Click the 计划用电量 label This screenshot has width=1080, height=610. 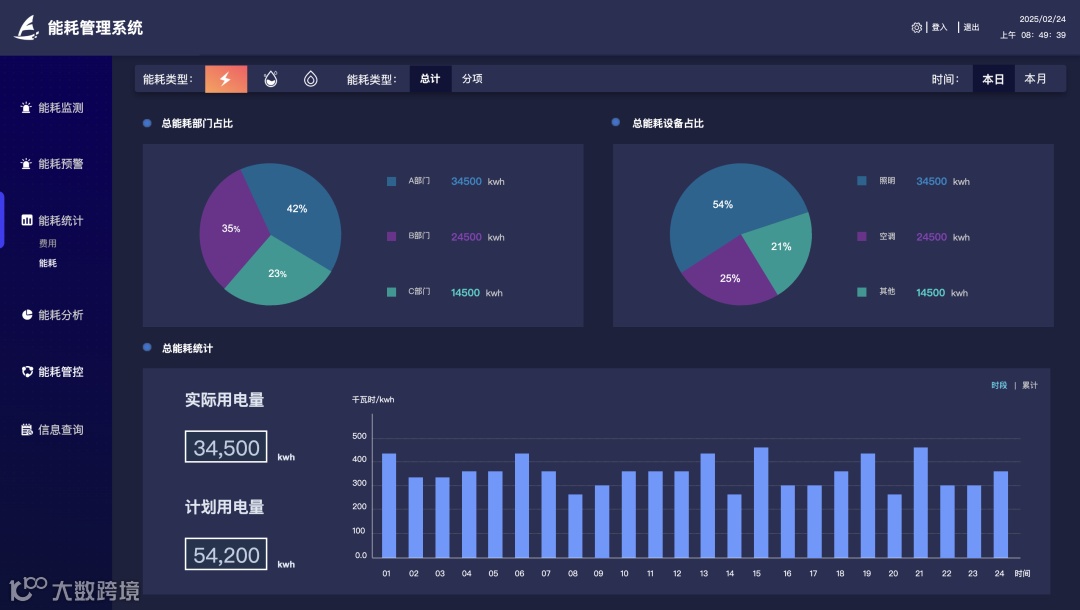pyautogui.click(x=225, y=507)
